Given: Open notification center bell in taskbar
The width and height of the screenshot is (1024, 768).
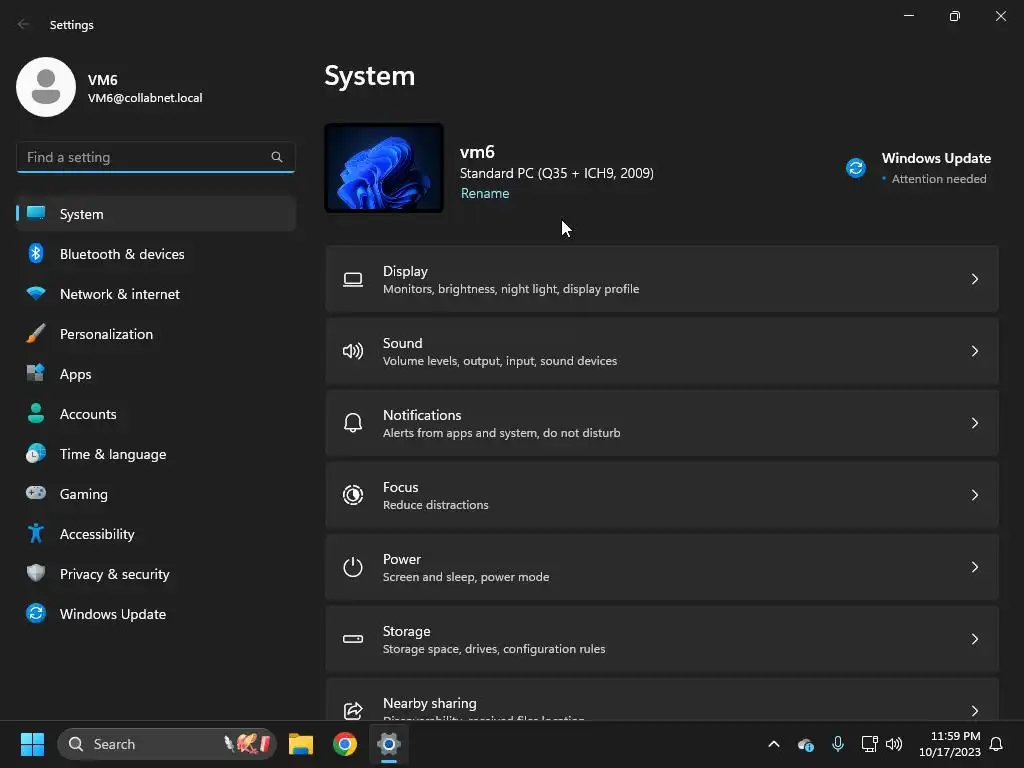Looking at the screenshot, I should 996,744.
